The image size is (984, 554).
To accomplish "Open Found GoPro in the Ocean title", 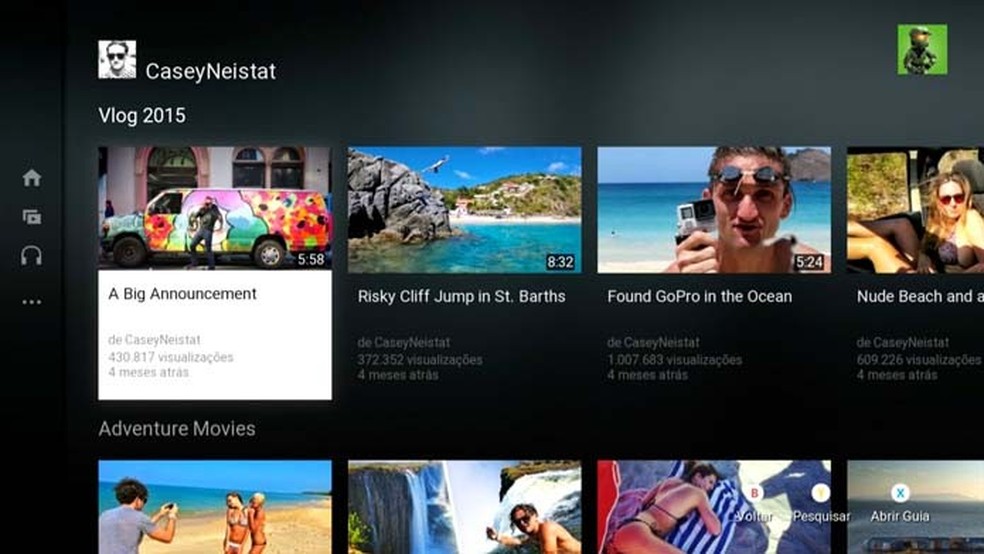I will coord(700,296).
